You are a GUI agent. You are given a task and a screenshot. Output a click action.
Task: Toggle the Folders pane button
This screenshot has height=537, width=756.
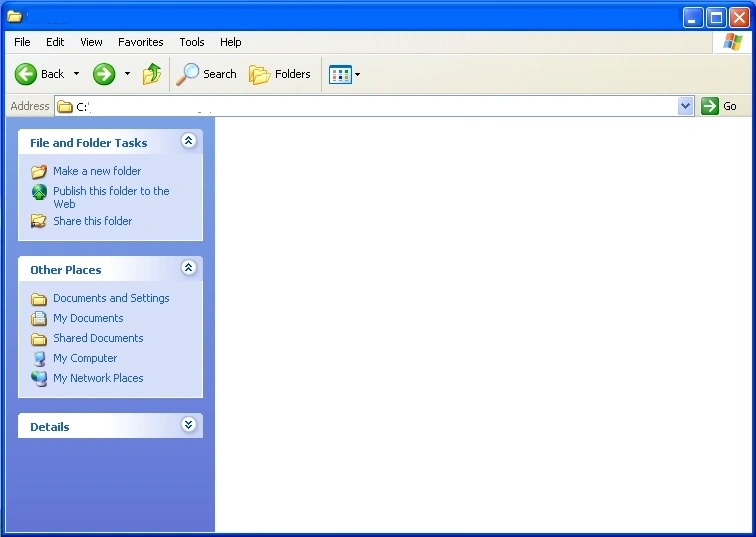(x=280, y=74)
